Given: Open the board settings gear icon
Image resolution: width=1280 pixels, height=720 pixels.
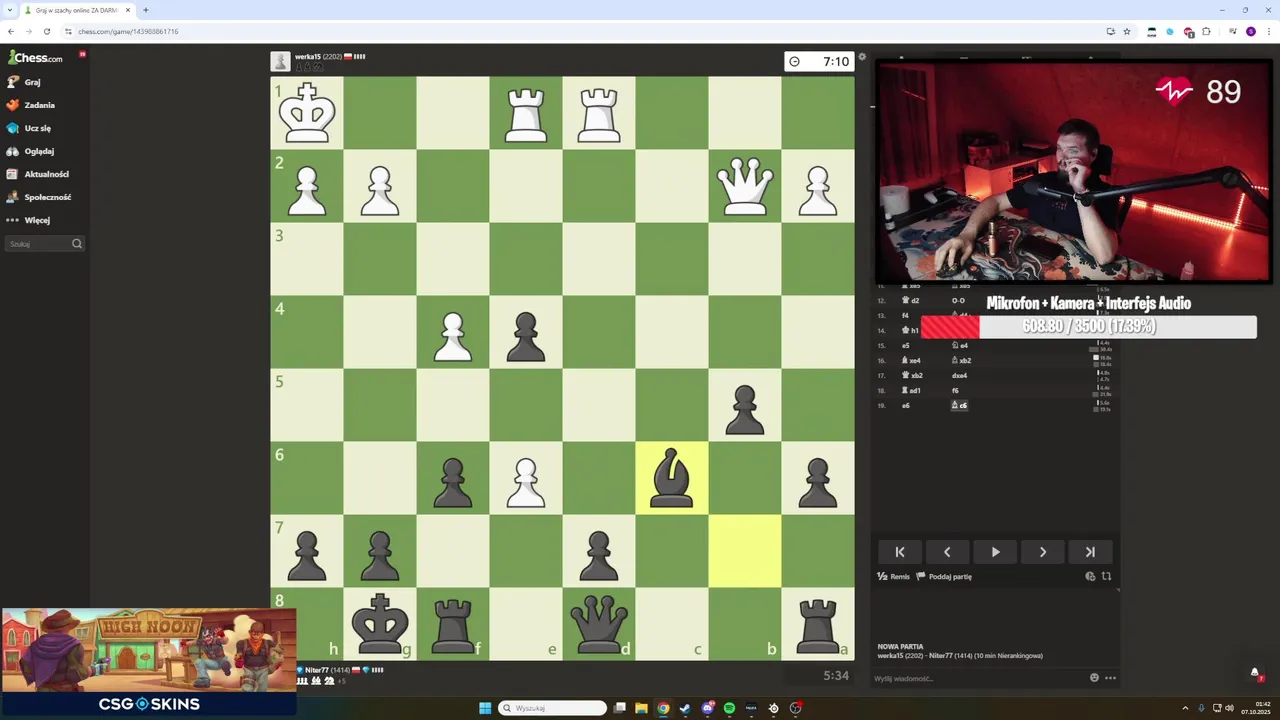Looking at the screenshot, I should click(x=862, y=57).
